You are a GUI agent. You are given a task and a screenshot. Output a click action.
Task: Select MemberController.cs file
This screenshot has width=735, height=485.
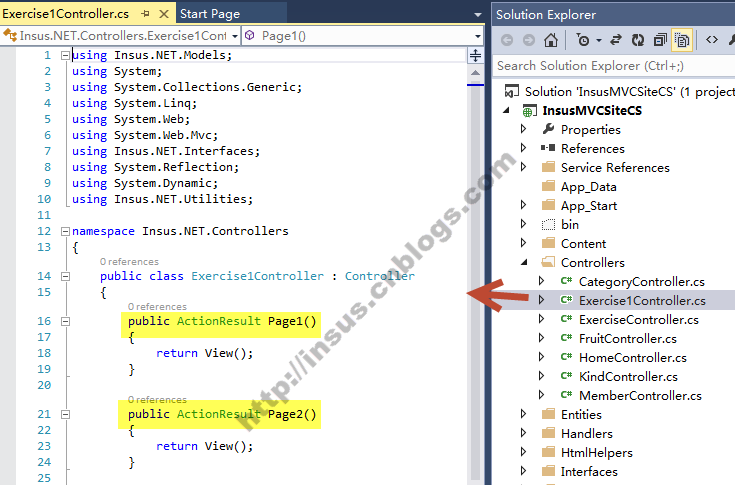640,395
